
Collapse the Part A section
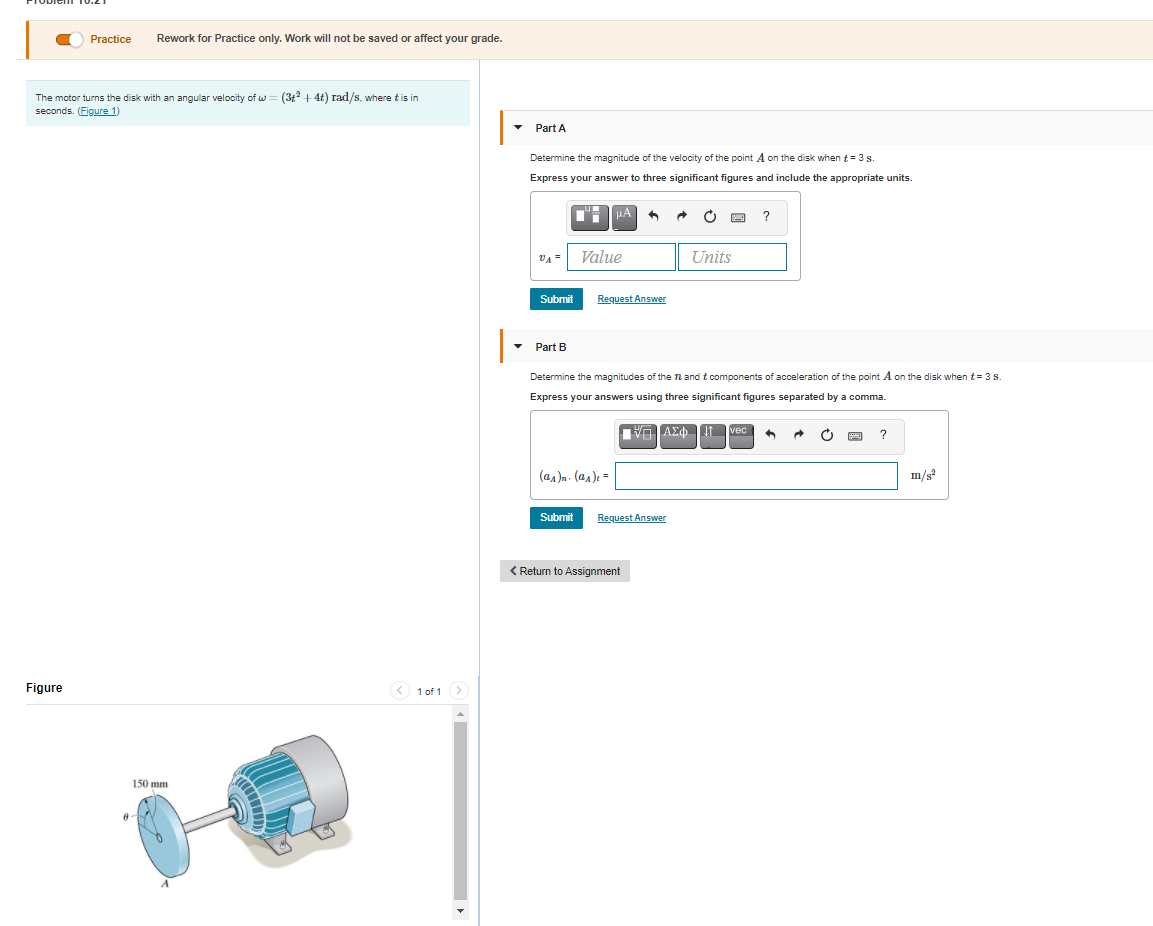(517, 128)
